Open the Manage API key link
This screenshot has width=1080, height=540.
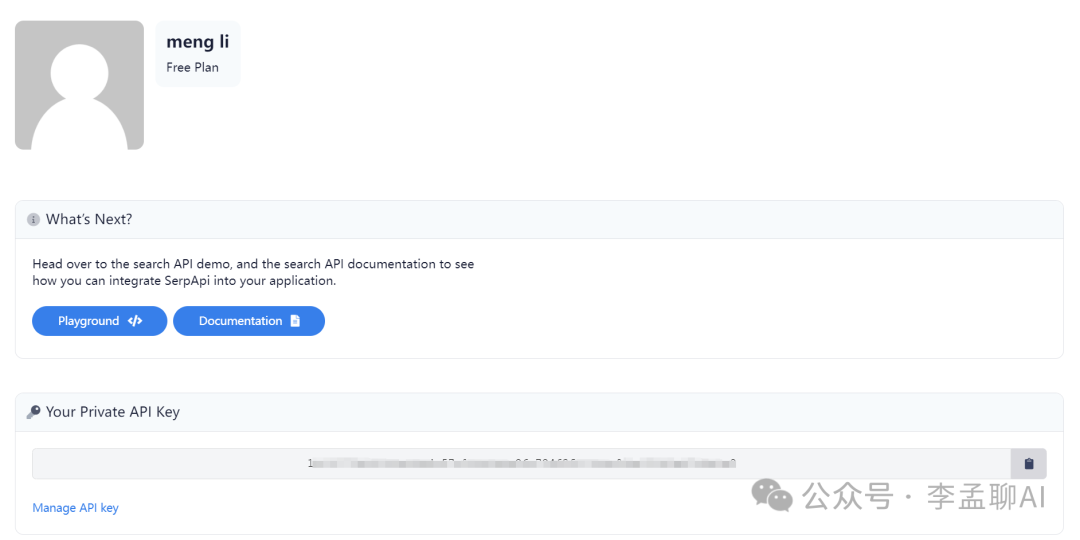[76, 508]
